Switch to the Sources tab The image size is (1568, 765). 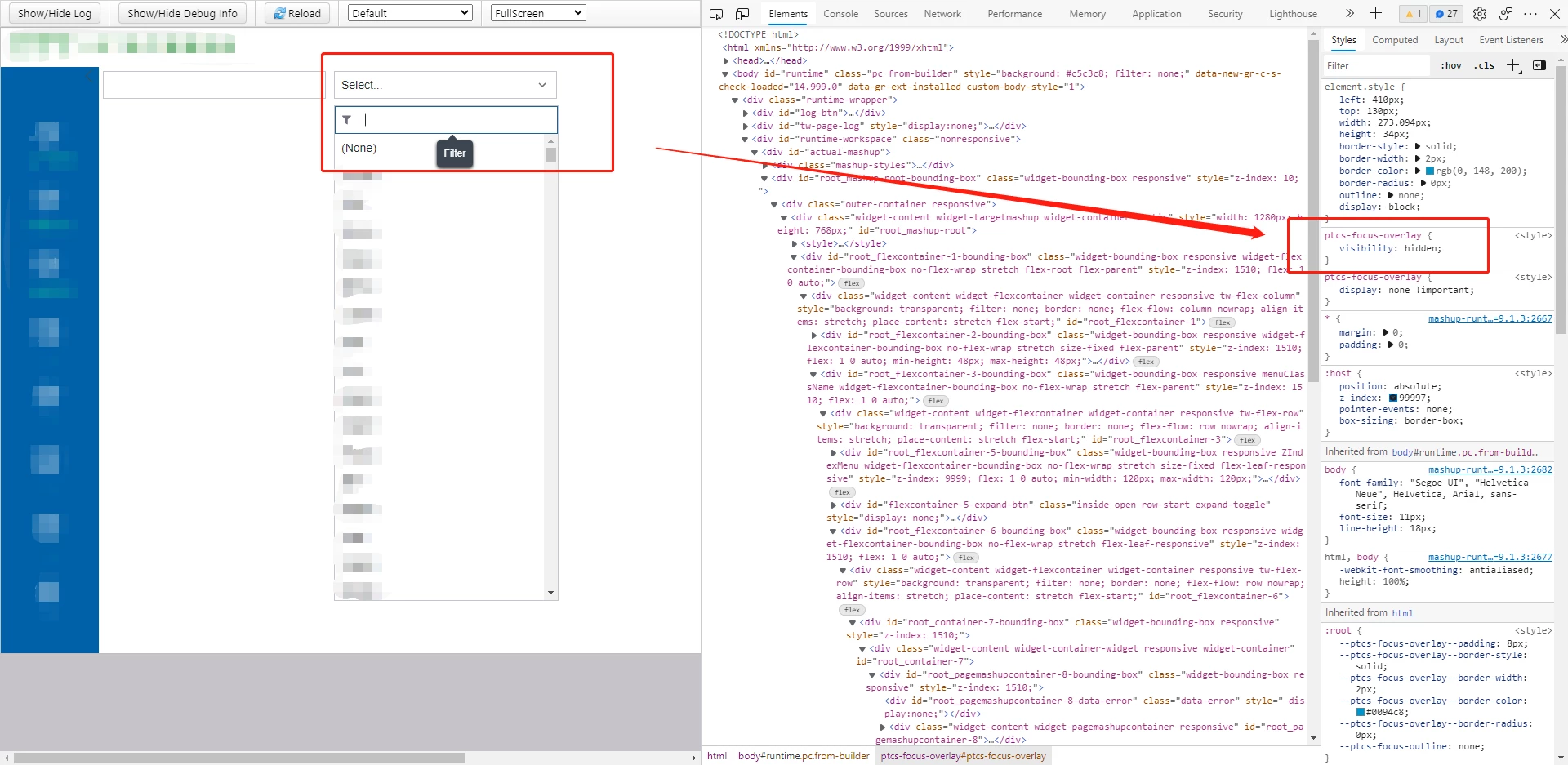pyautogui.click(x=890, y=14)
